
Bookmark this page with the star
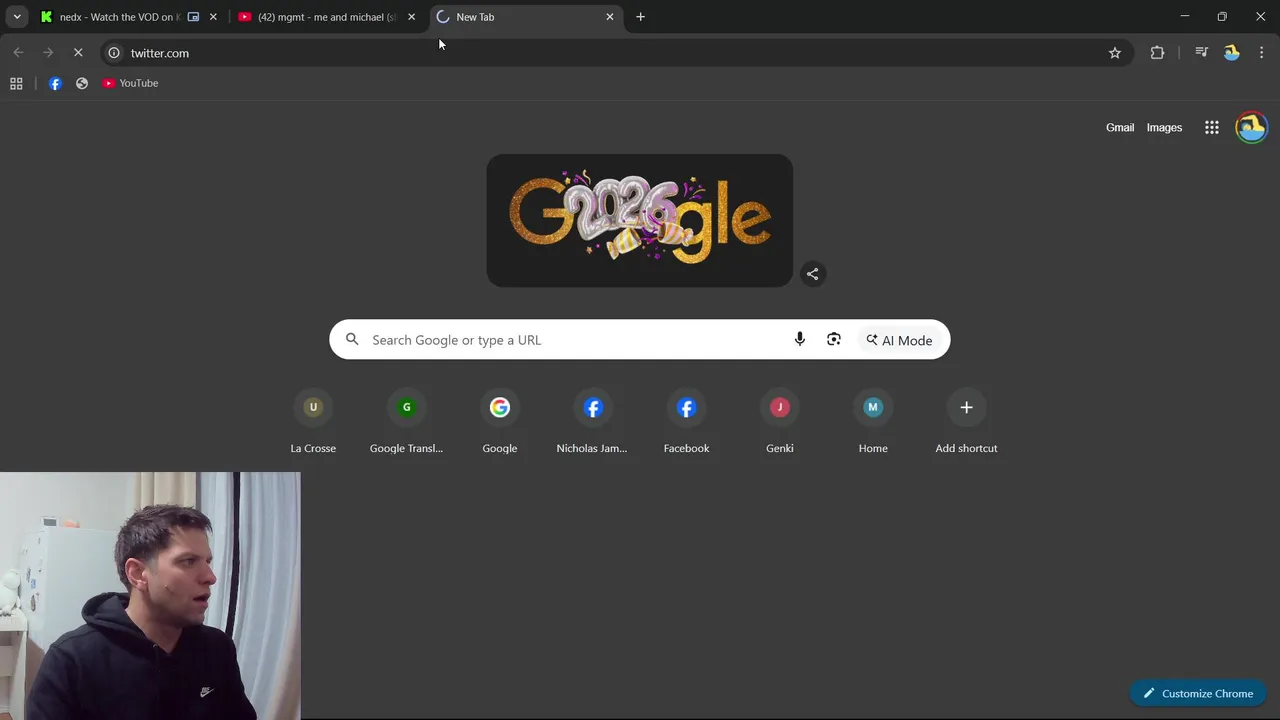pyautogui.click(x=1115, y=53)
